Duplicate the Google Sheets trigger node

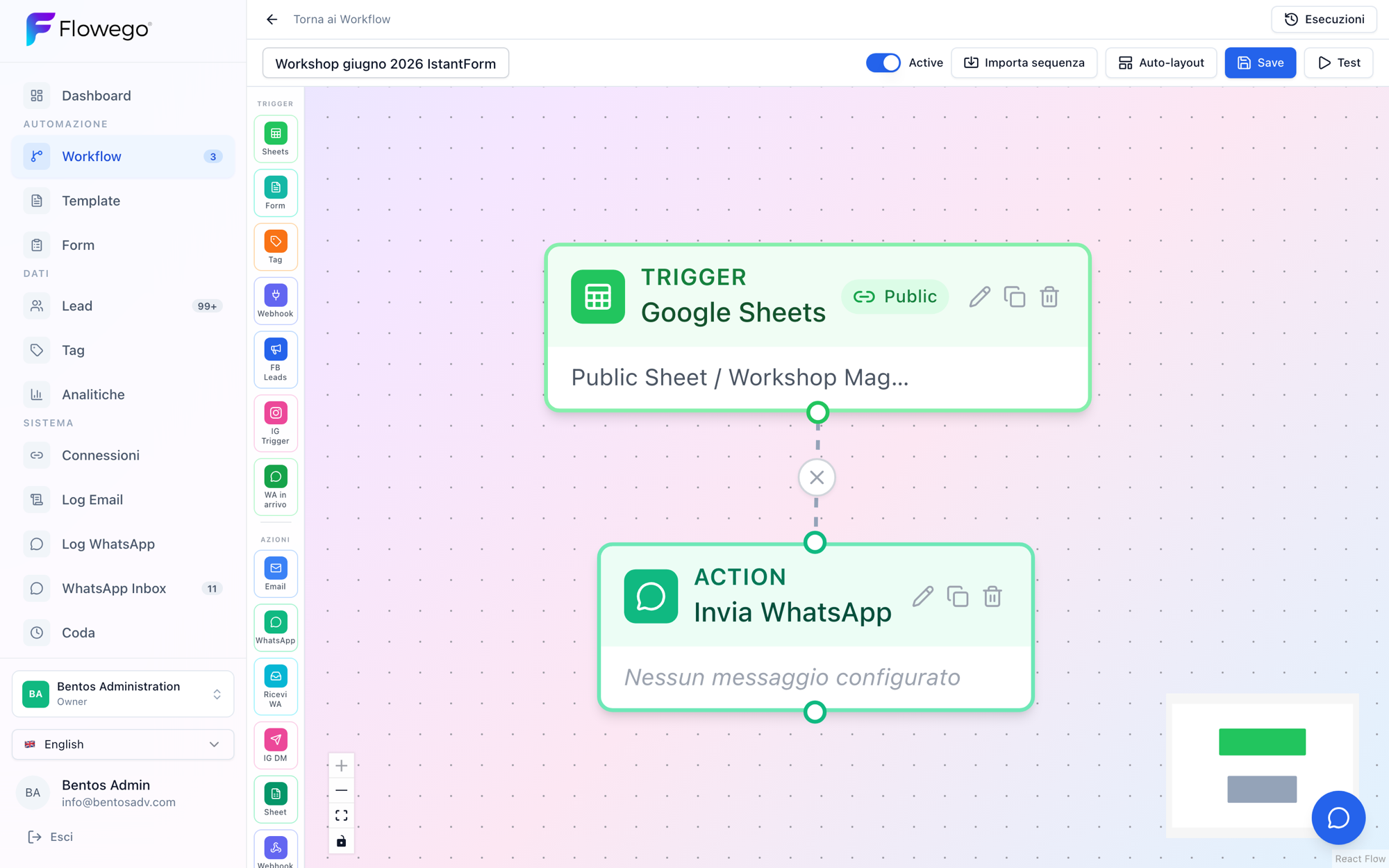1015,297
